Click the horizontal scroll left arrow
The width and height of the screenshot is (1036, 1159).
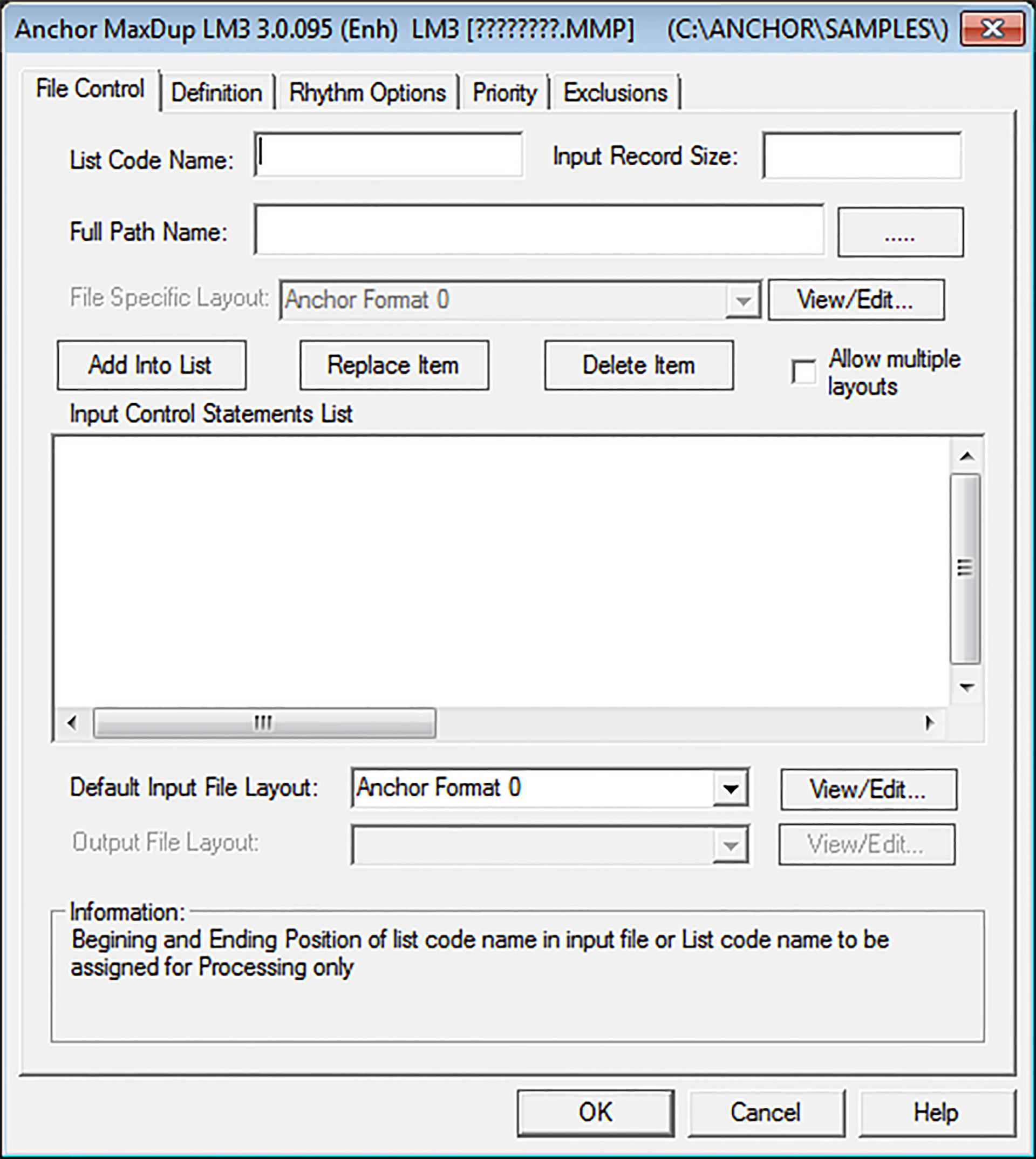click(72, 723)
